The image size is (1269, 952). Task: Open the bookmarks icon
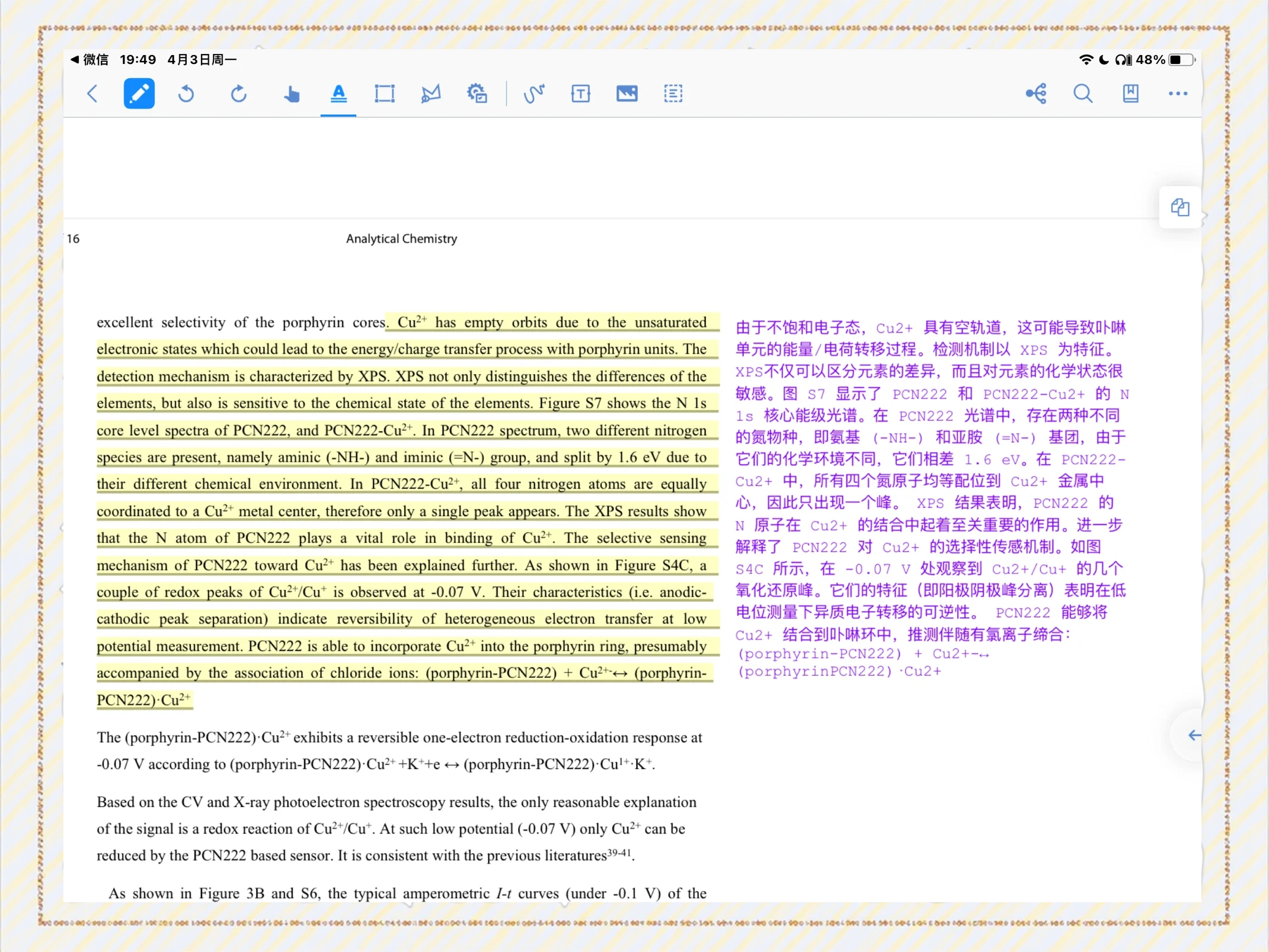click(1131, 94)
